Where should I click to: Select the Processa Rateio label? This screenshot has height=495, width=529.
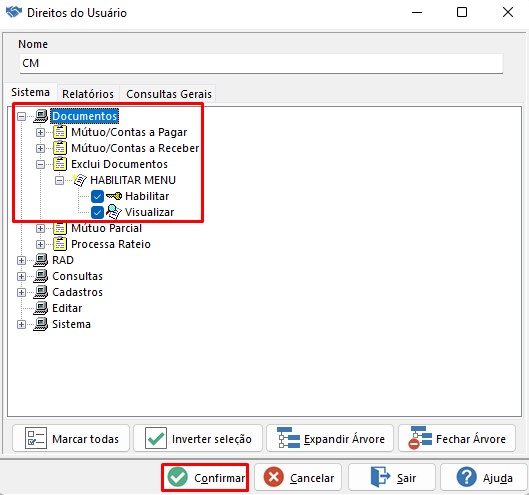(111, 244)
